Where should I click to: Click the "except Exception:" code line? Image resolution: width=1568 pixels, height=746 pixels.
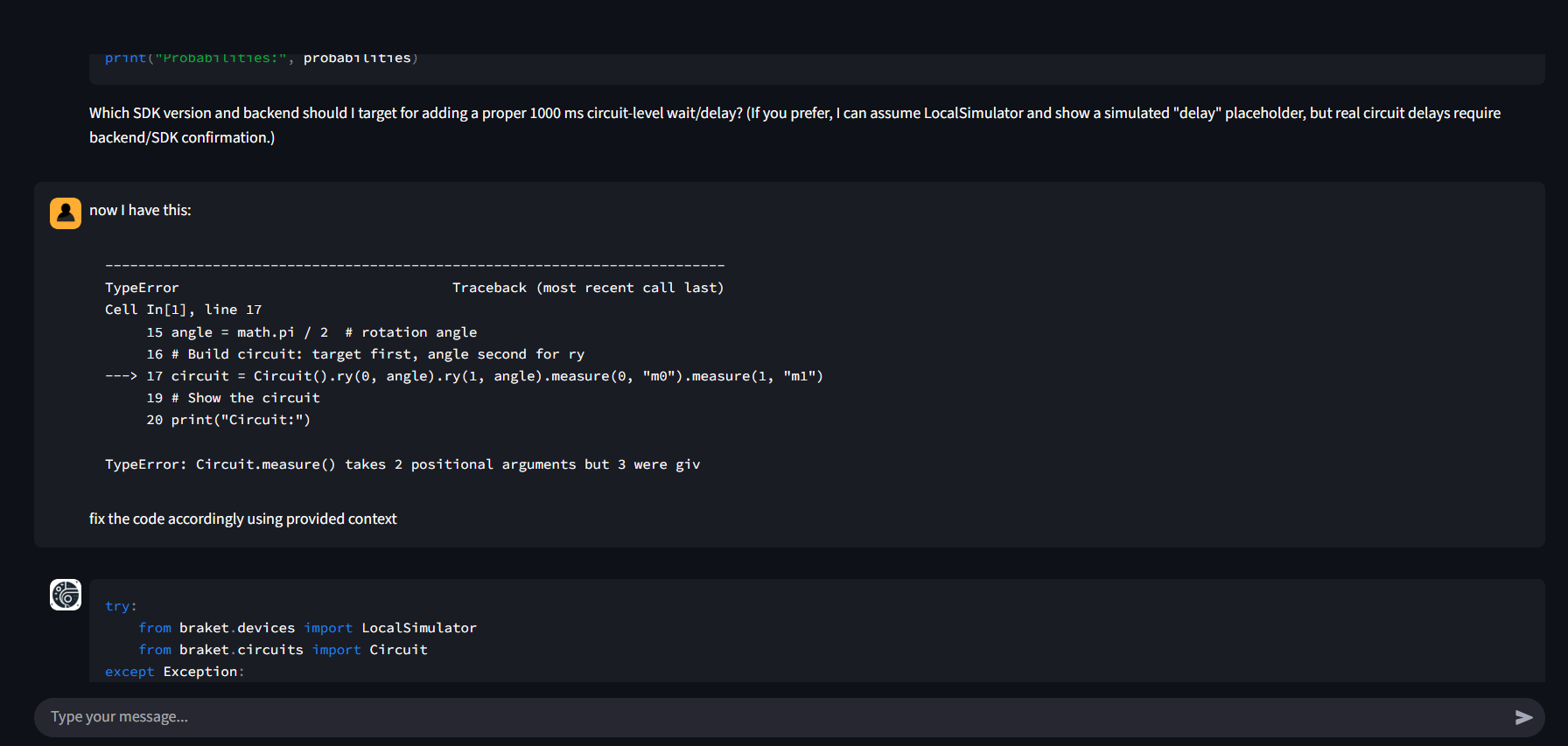point(174,672)
